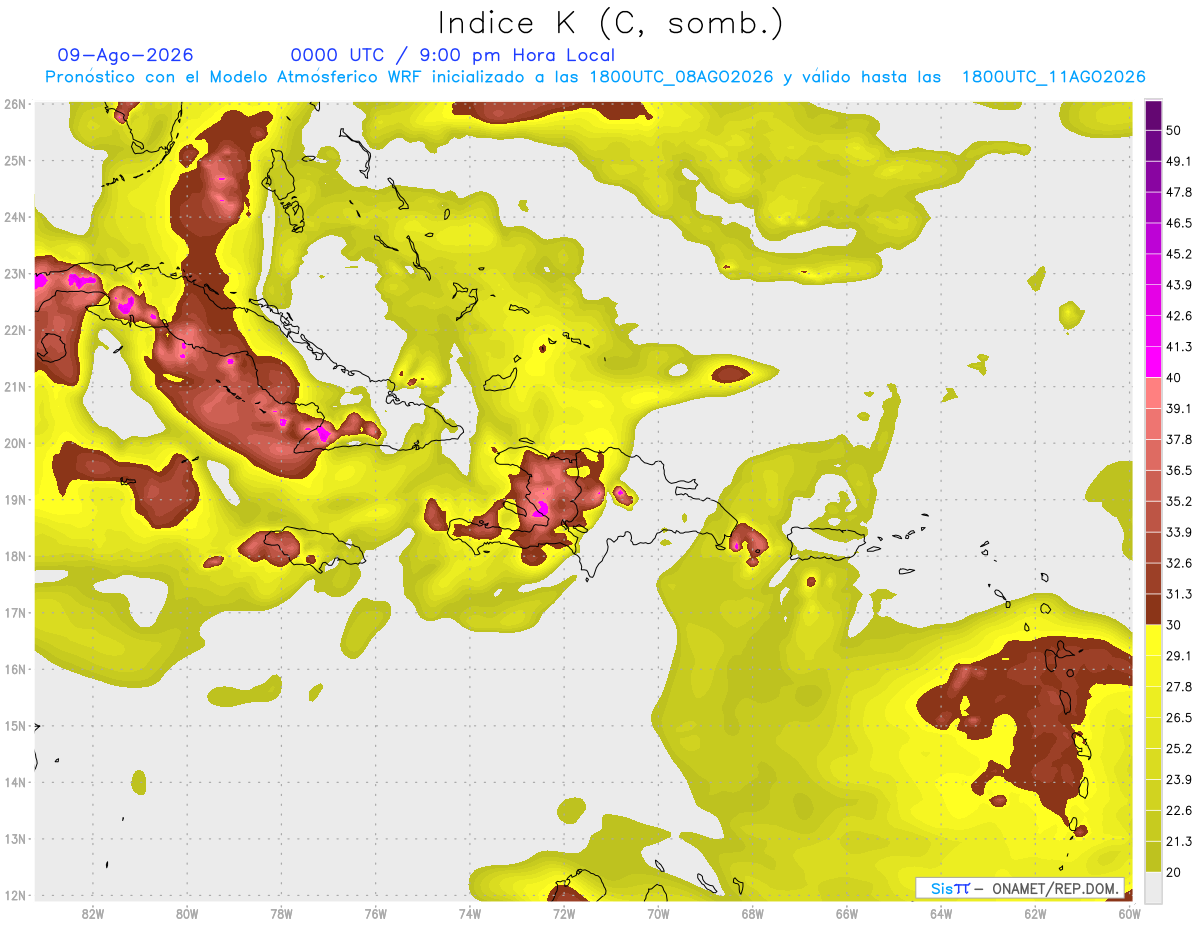
Task: Click the 60W longitude axis label
Action: [1130, 913]
